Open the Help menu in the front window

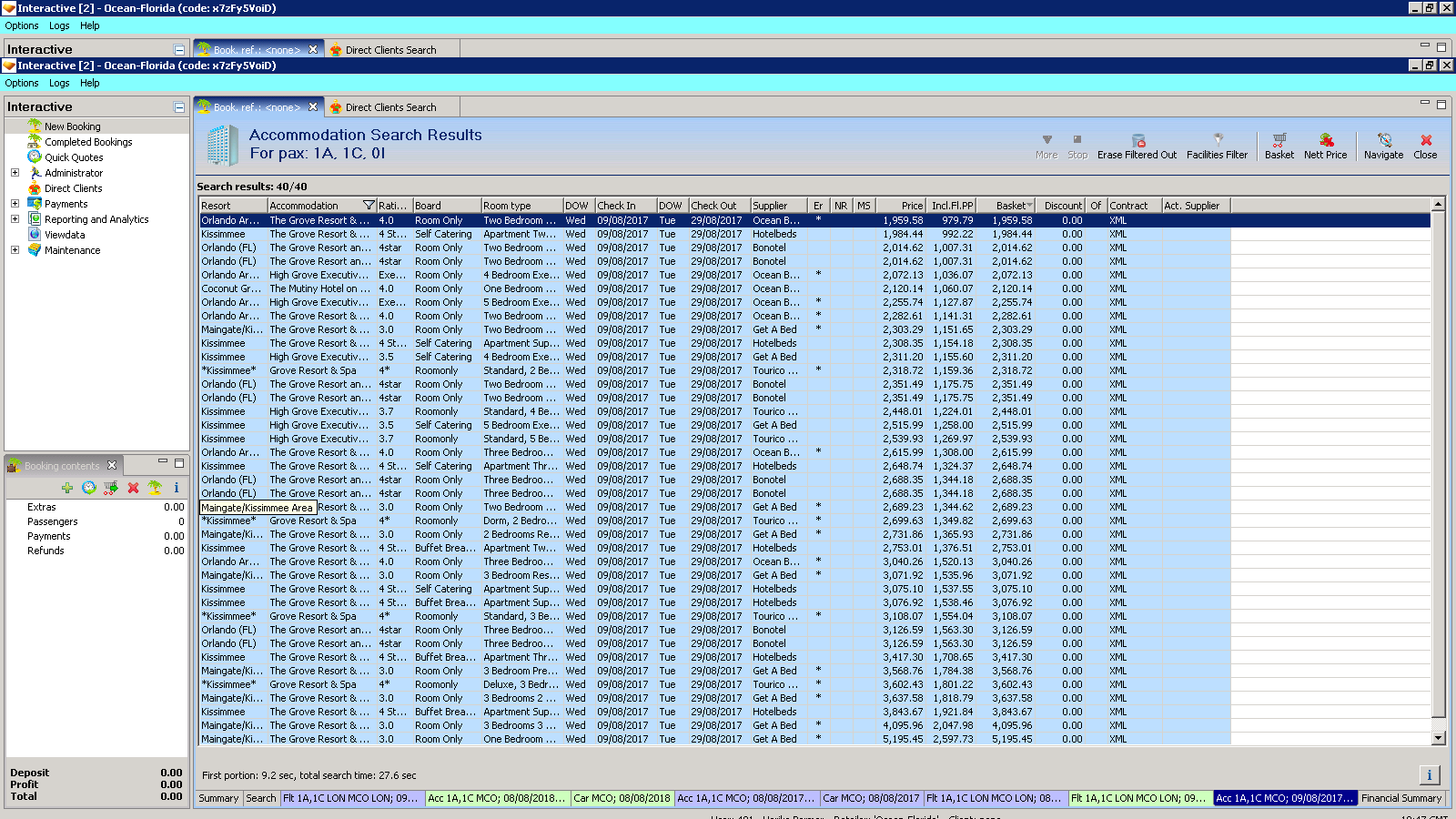pyautogui.click(x=89, y=83)
